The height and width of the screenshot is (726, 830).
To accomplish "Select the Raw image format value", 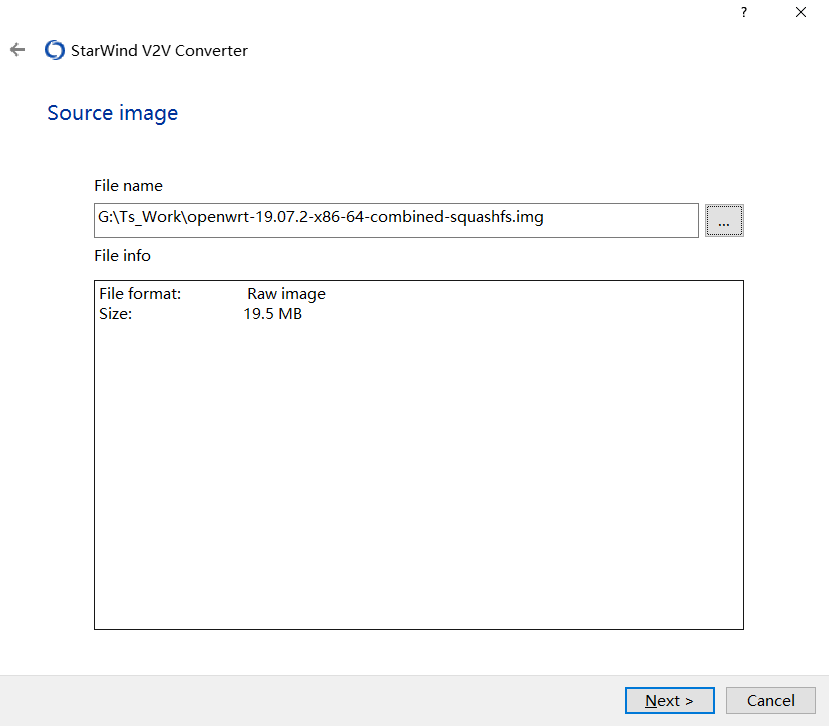I will (286, 294).
